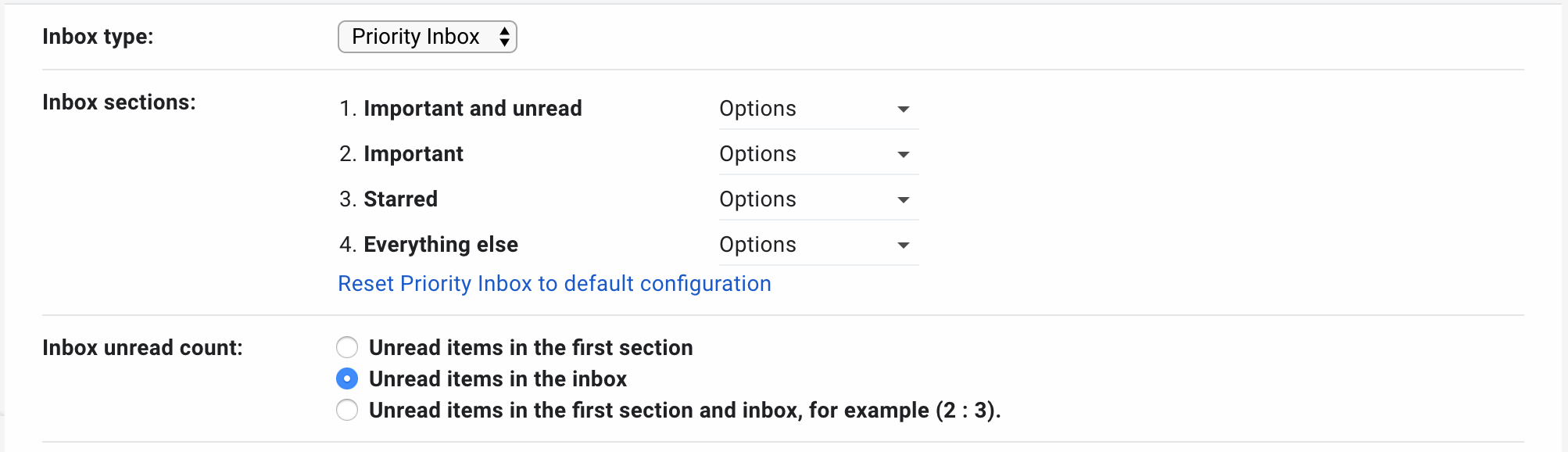Click the arrow on the Everything else Options control
Viewport: 1568px width, 452px height.
click(903, 245)
